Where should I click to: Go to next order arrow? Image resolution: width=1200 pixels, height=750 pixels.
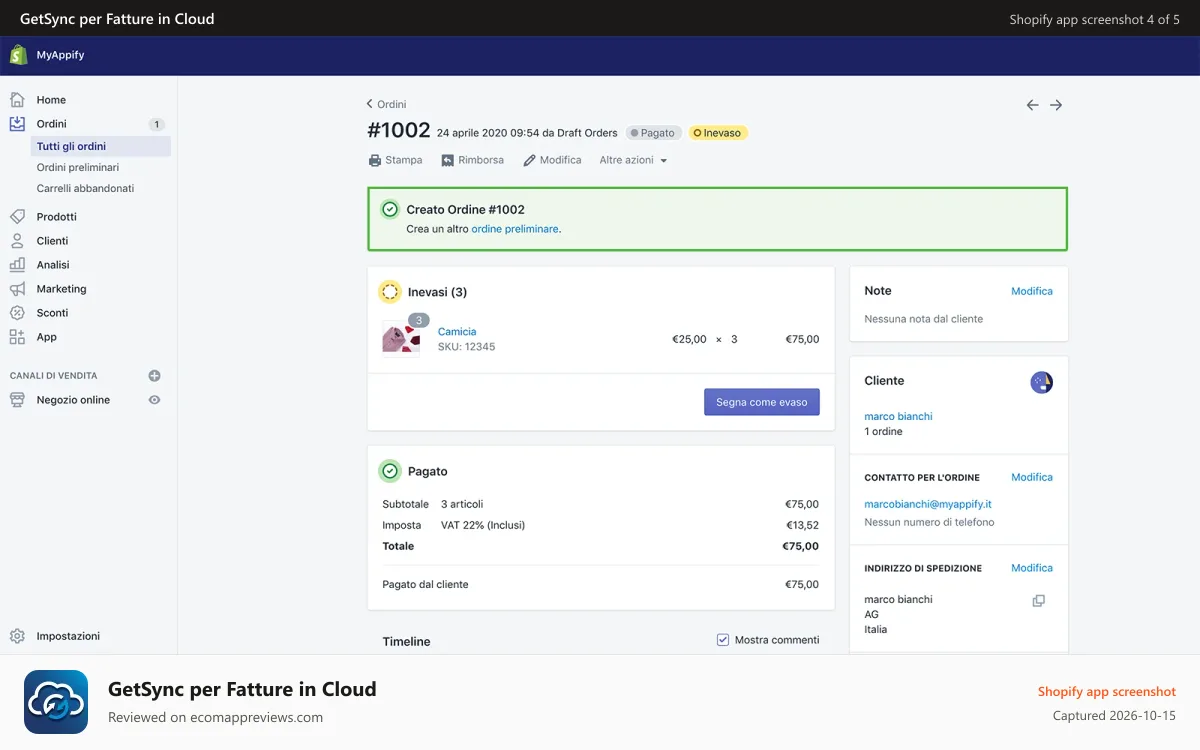tap(1056, 105)
